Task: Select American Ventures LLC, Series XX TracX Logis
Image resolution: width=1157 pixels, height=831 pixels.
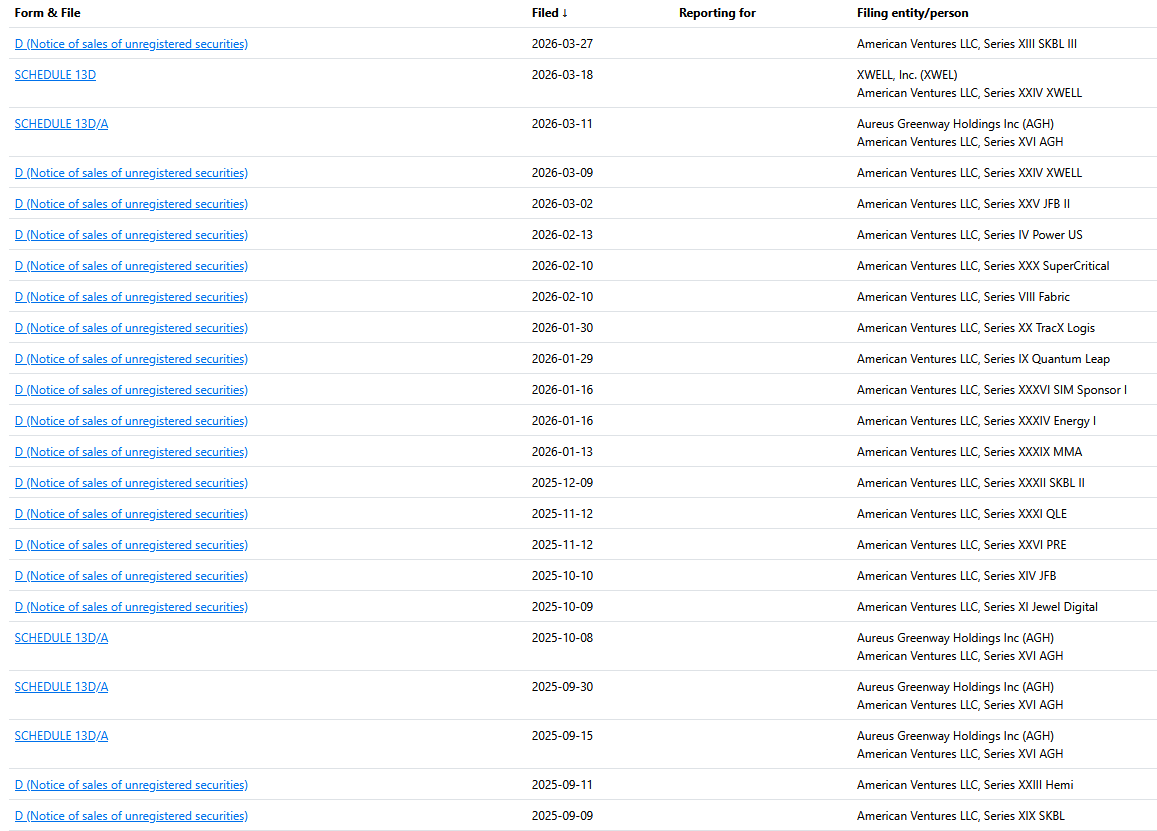Action: click(x=975, y=328)
